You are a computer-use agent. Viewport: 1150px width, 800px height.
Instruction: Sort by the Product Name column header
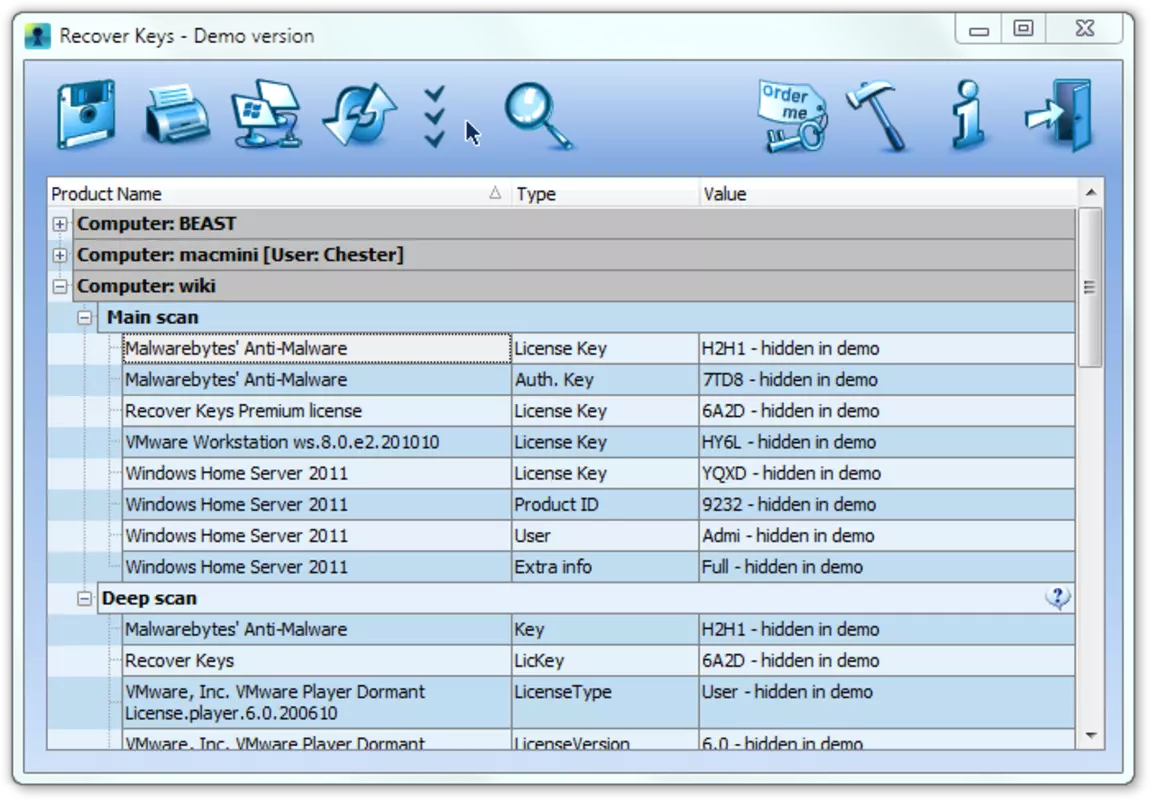pyautogui.click(x=279, y=194)
